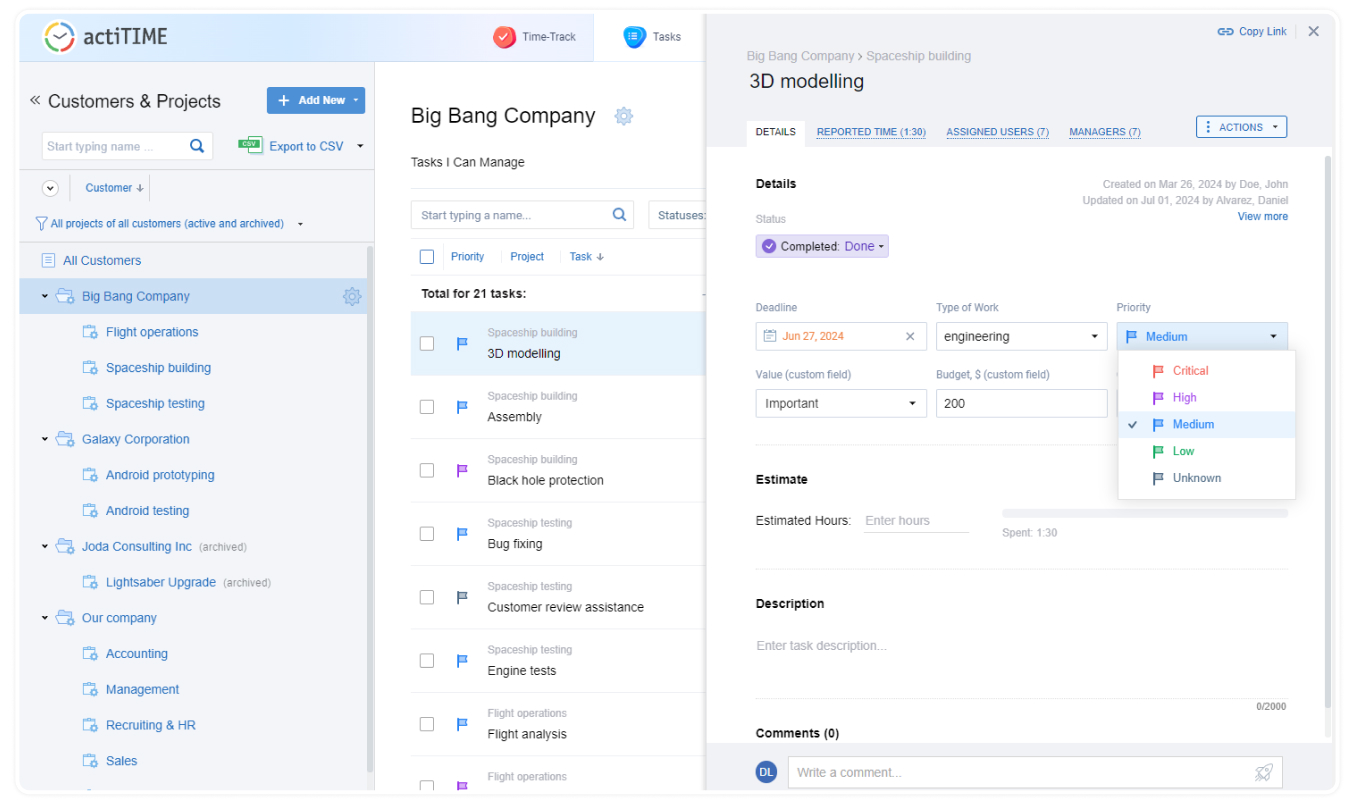The height and width of the screenshot is (804, 1355).
Task: Check the Customer review assistance checkbox
Action: [427, 597]
